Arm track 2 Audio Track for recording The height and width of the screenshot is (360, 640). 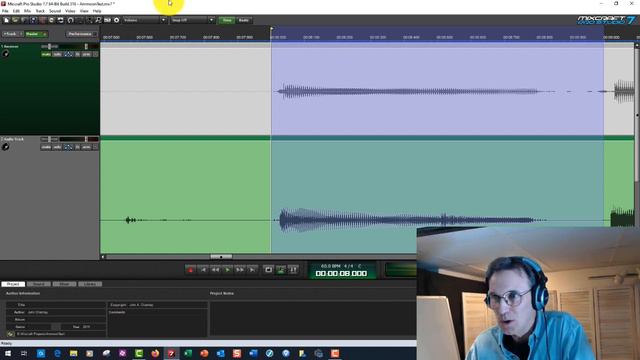click(x=86, y=147)
